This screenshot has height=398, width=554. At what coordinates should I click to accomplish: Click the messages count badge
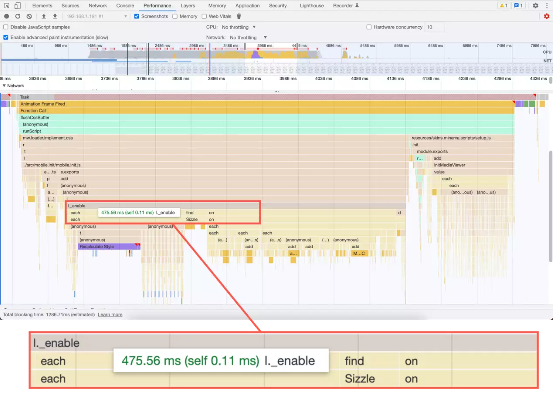(x=518, y=5)
